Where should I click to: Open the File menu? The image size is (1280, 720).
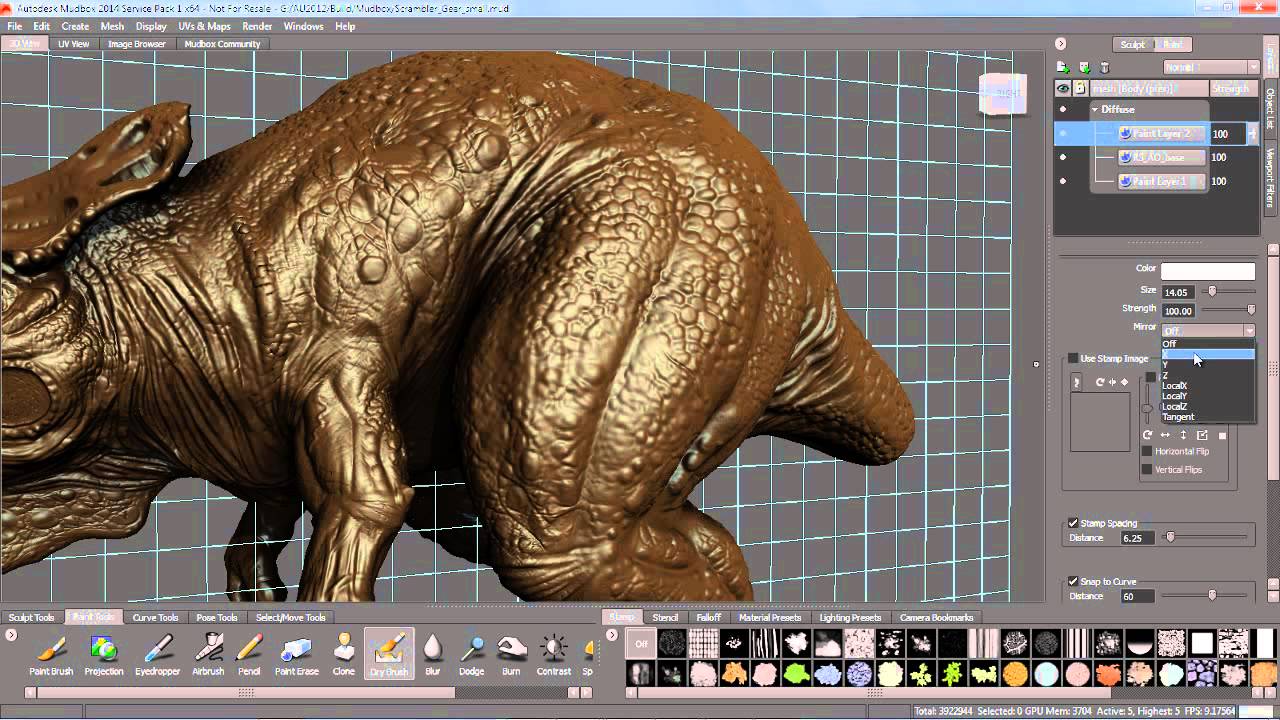point(14,26)
